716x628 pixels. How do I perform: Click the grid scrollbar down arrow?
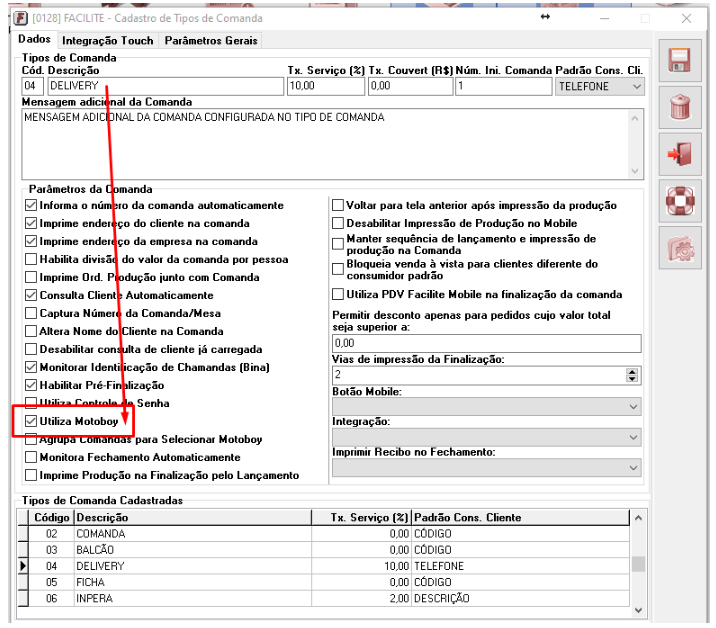point(638,611)
